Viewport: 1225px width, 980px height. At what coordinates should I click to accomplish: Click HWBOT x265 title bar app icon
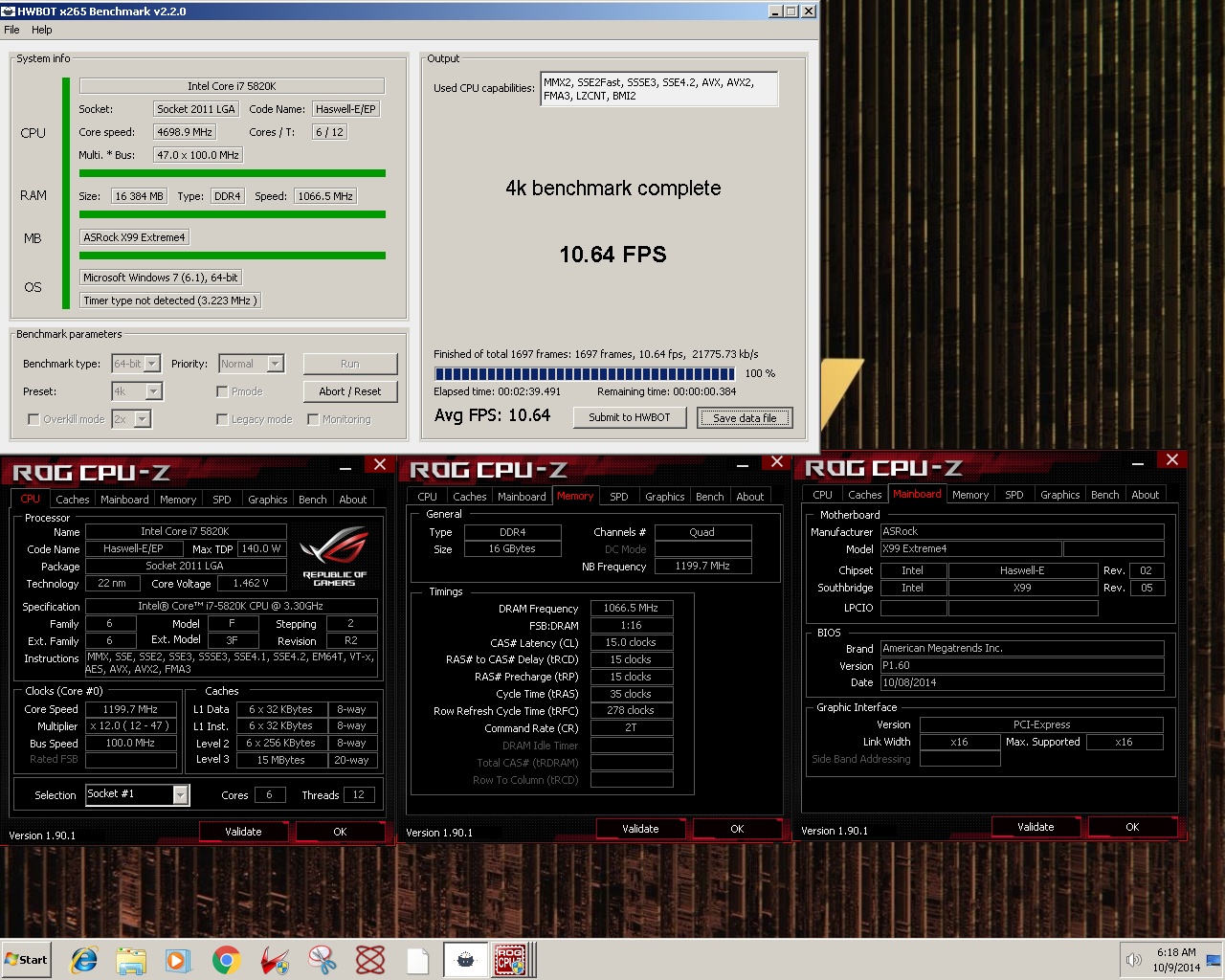pyautogui.click(x=9, y=11)
